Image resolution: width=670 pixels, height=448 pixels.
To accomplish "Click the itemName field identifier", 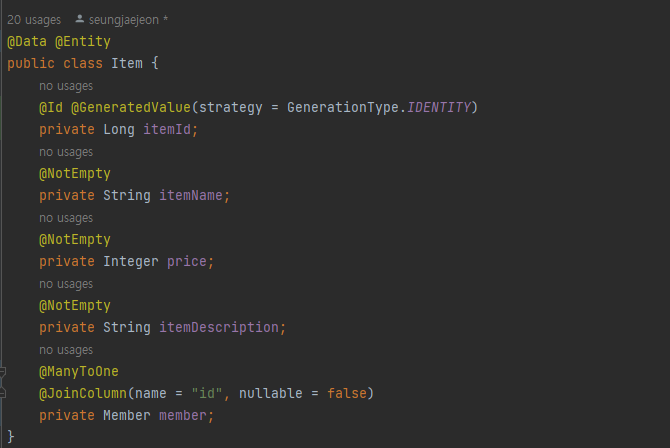I will 191,195.
